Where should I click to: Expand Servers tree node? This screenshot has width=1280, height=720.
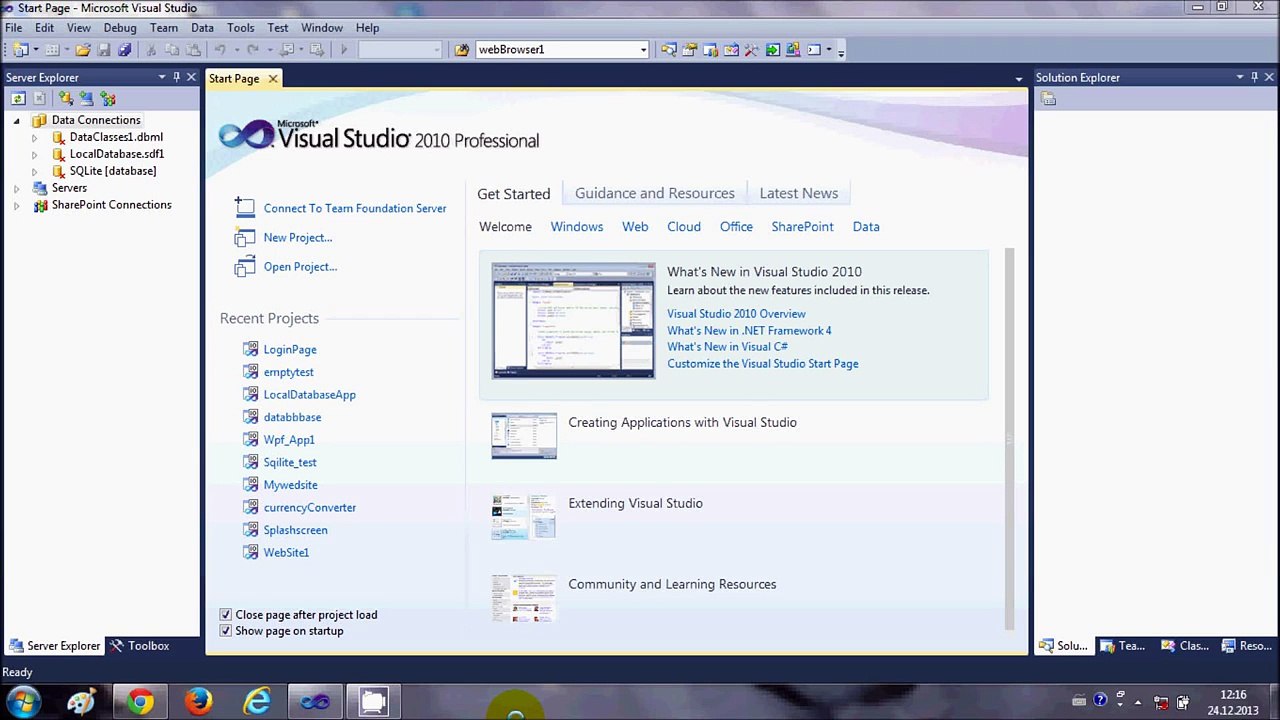tap(16, 188)
